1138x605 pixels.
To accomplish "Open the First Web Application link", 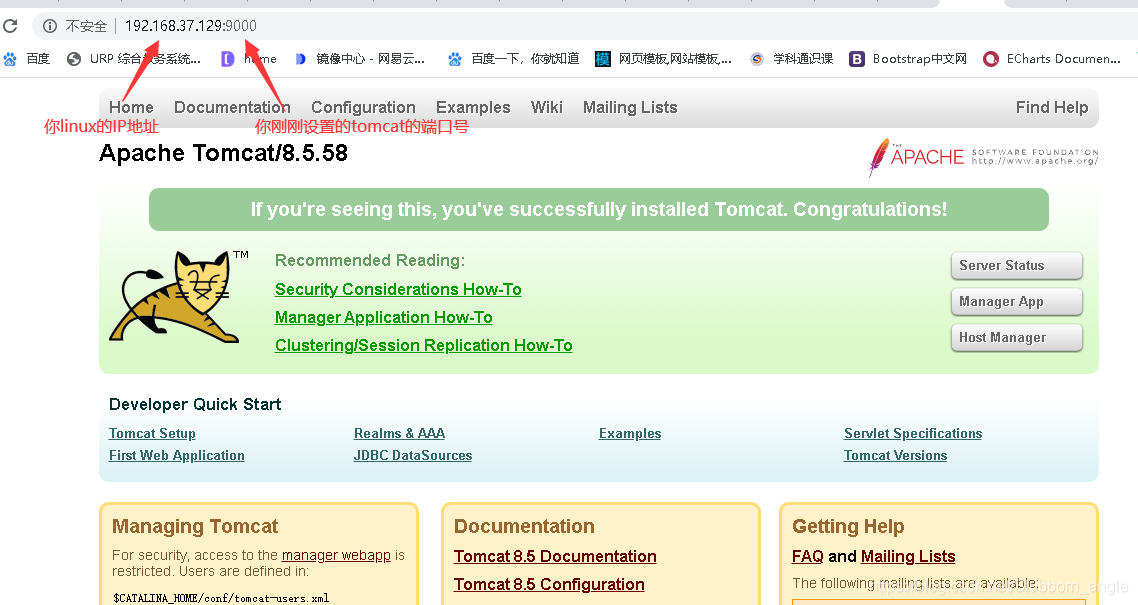I will click(176, 456).
